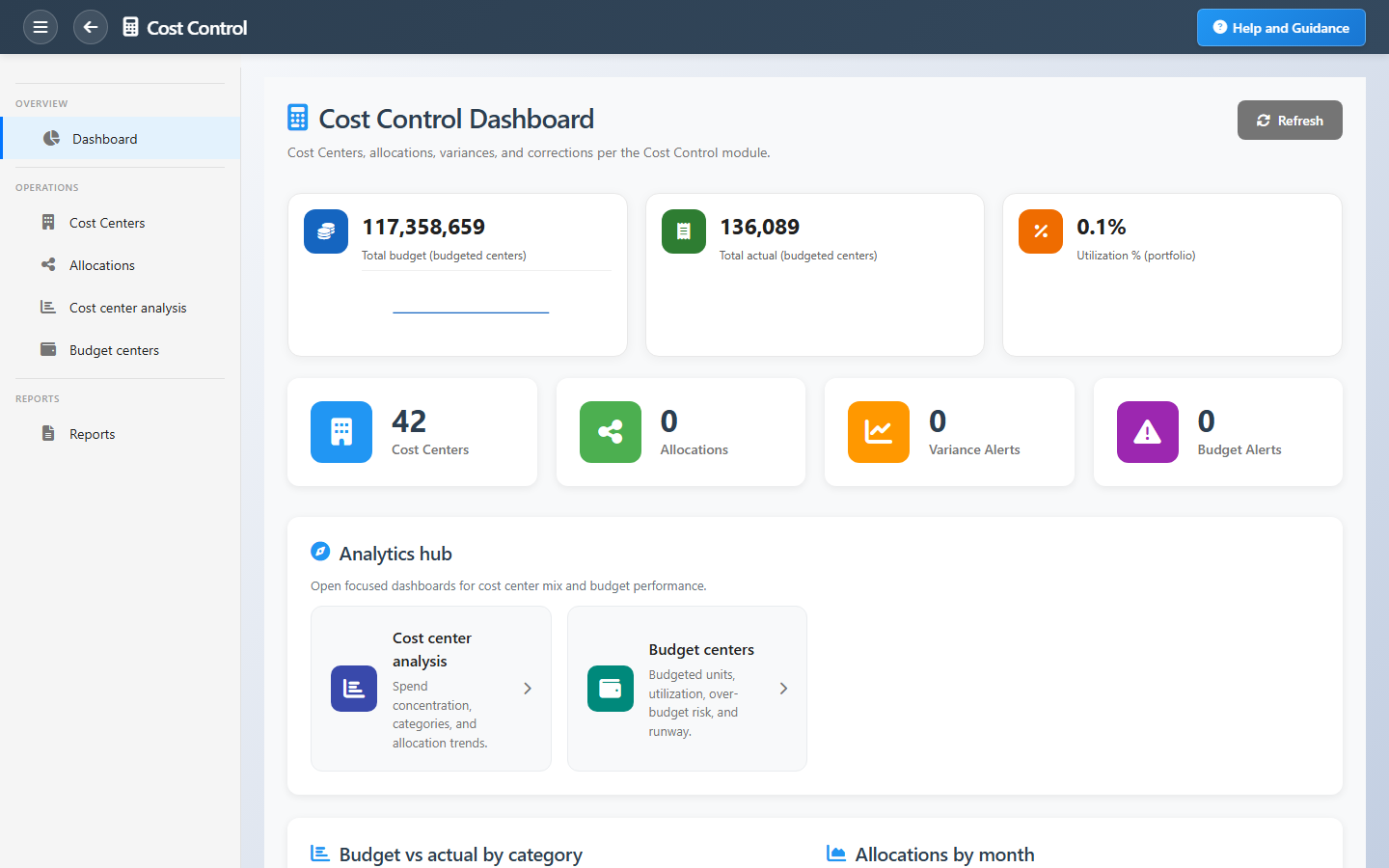Expand the Cost center analysis card chevron

(528, 689)
